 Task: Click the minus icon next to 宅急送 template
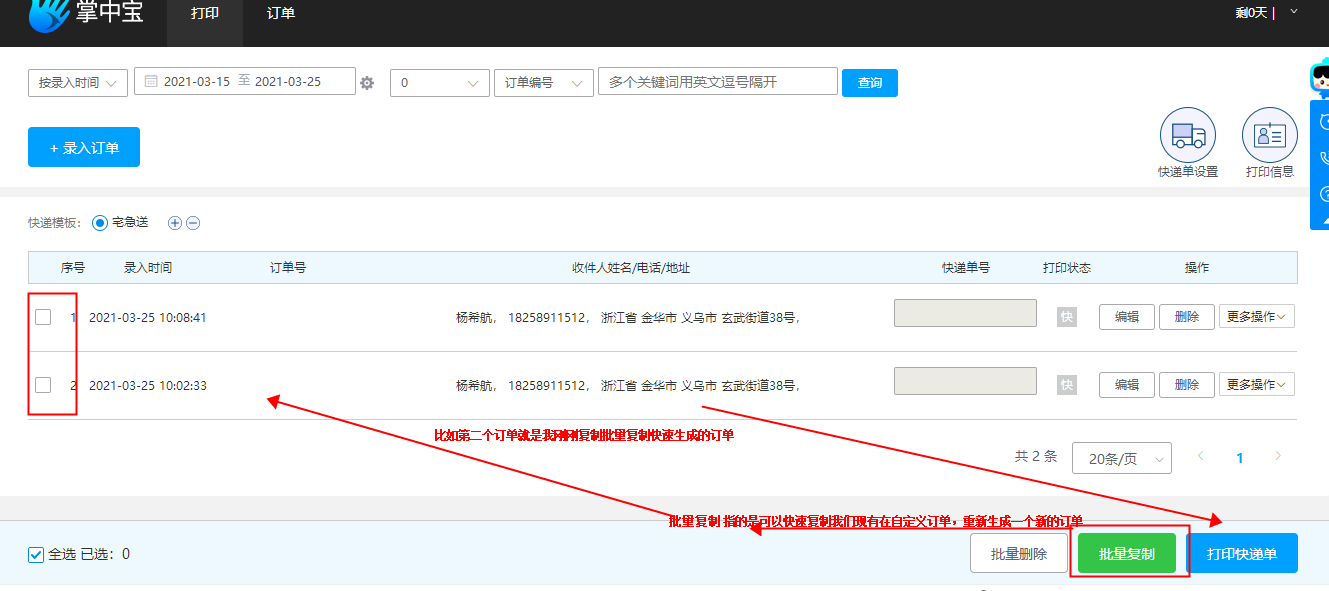[x=193, y=223]
